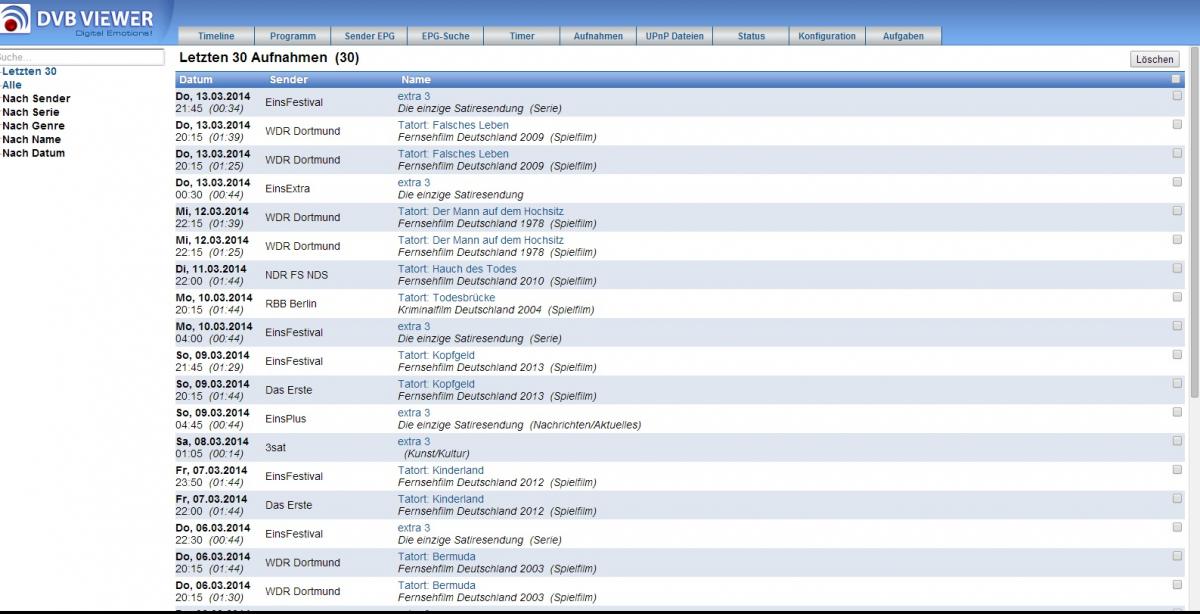Viewport: 1200px width, 614px height.
Task: Select Letzten 30 in the sidebar
Action: pyautogui.click(x=29, y=72)
